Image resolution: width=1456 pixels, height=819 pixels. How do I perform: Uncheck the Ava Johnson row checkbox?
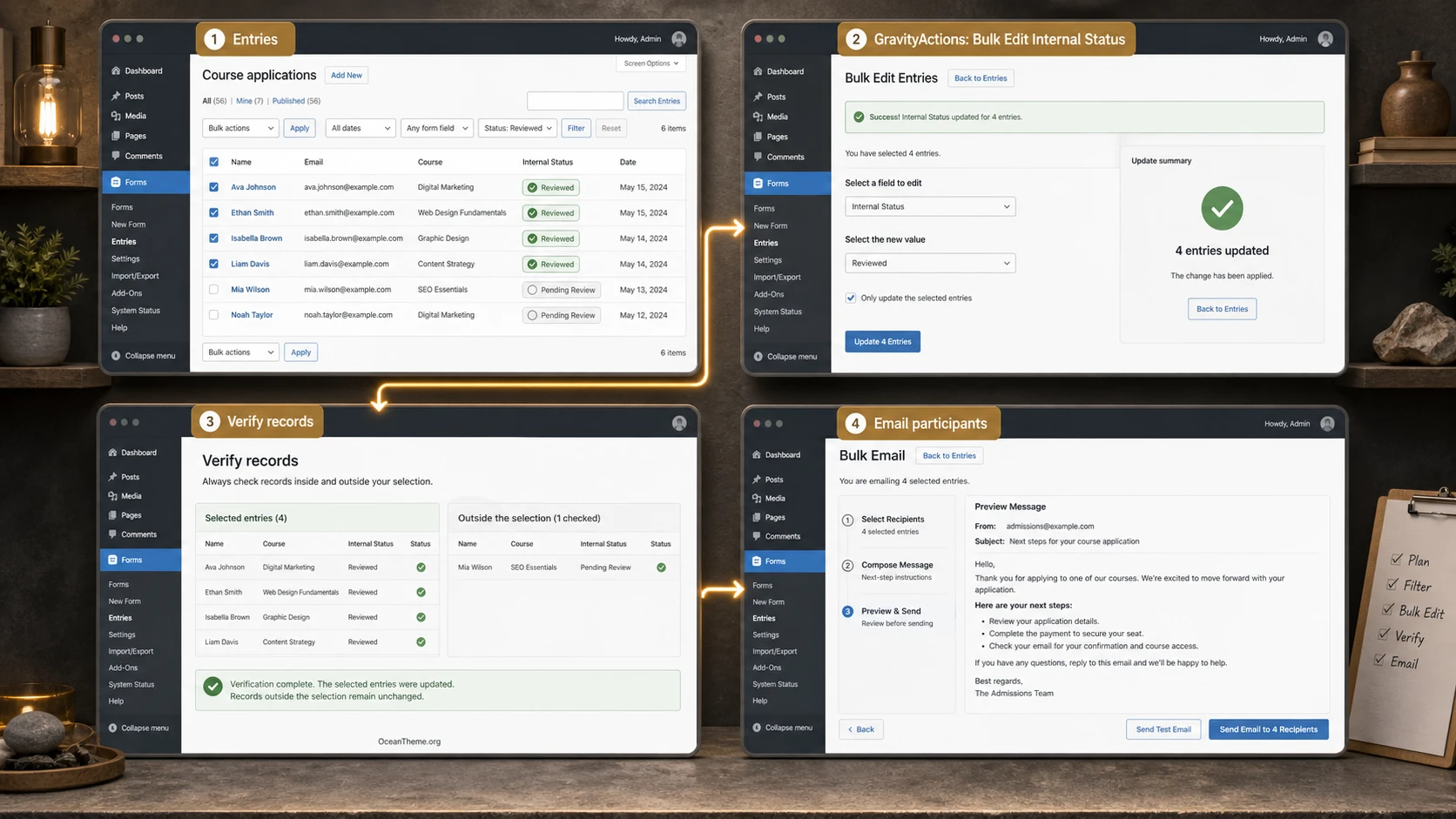tap(214, 187)
